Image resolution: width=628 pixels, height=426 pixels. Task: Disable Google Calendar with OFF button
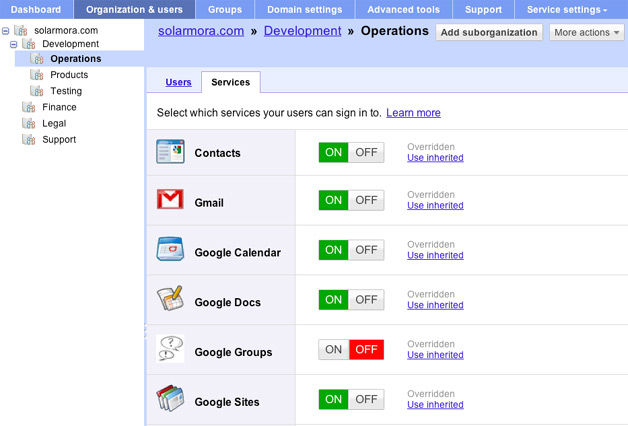click(x=366, y=250)
